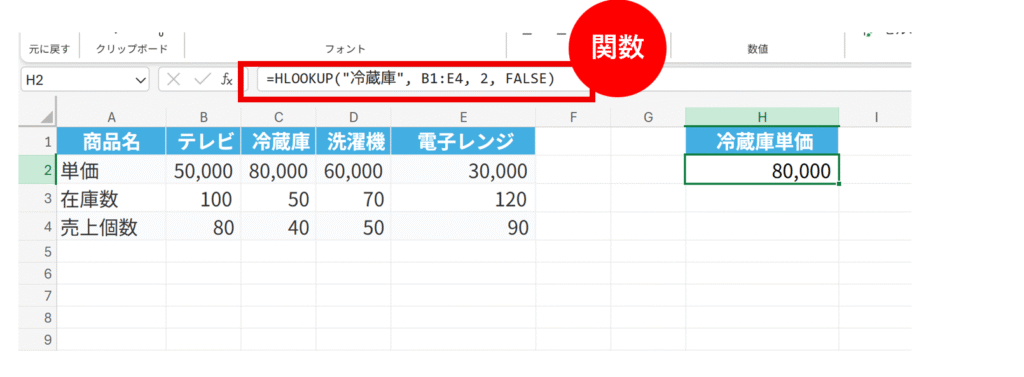Click cell with value 60,000
Screen dimensions: 1024x377
click(353, 171)
